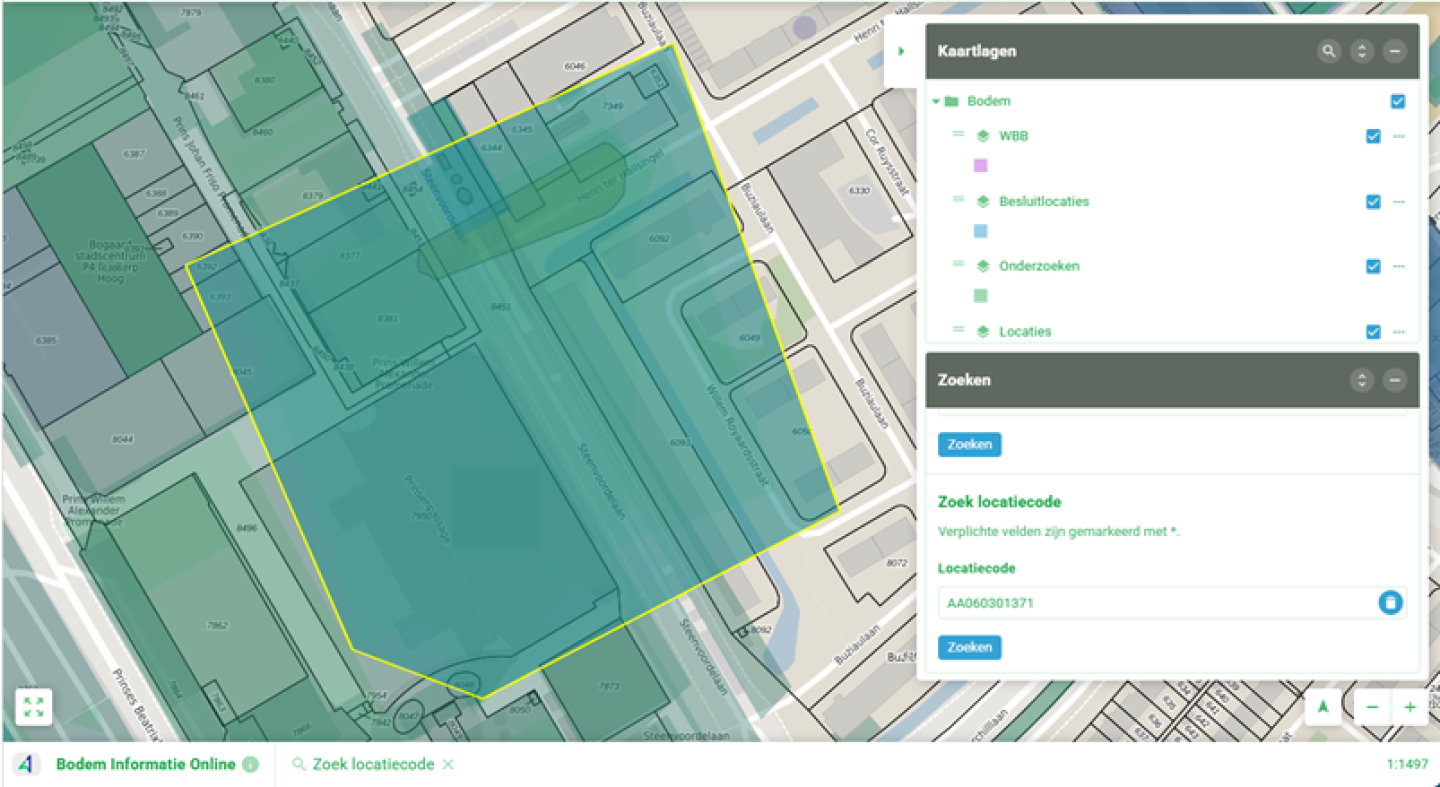Close the Zoek locatiecode tab
This screenshot has height=787, width=1440.
(448, 764)
